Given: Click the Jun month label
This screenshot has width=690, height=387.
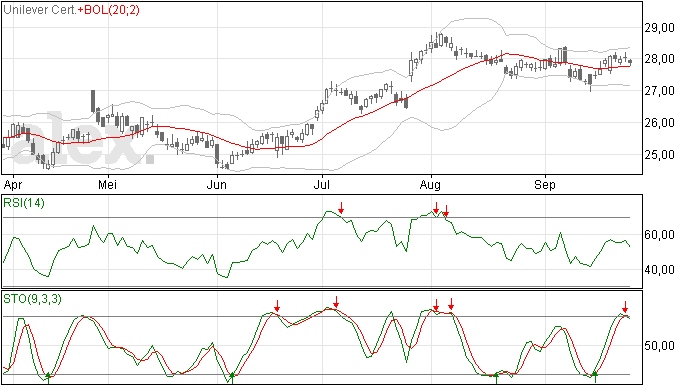Looking at the screenshot, I should pyautogui.click(x=217, y=184).
